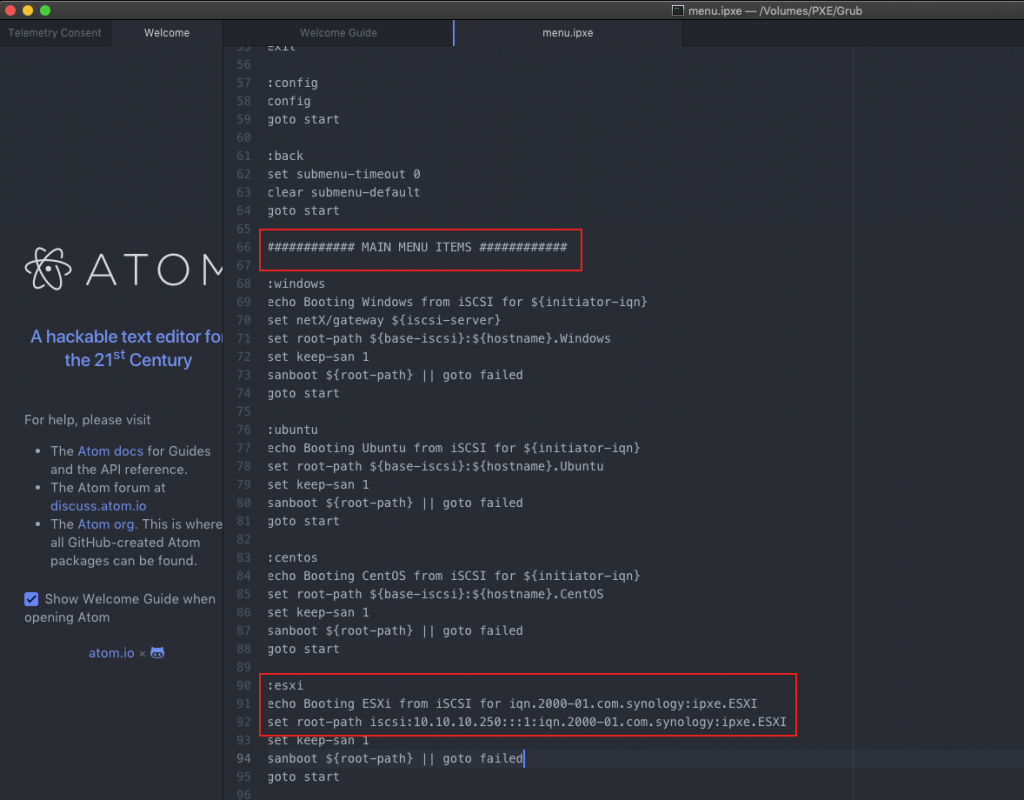Click the root-path line ending in .CentOS
This screenshot has width=1024, height=800.
point(436,594)
